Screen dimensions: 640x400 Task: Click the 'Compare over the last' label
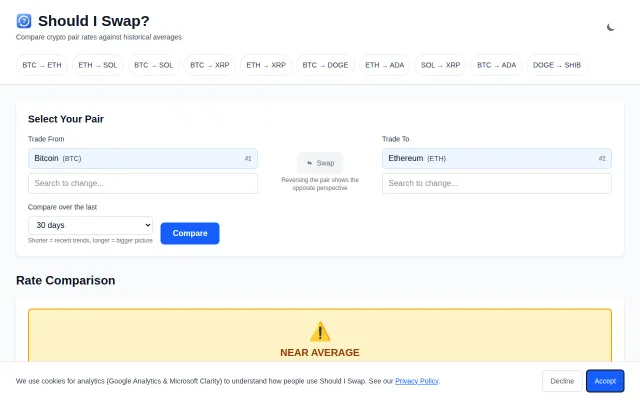pos(62,207)
